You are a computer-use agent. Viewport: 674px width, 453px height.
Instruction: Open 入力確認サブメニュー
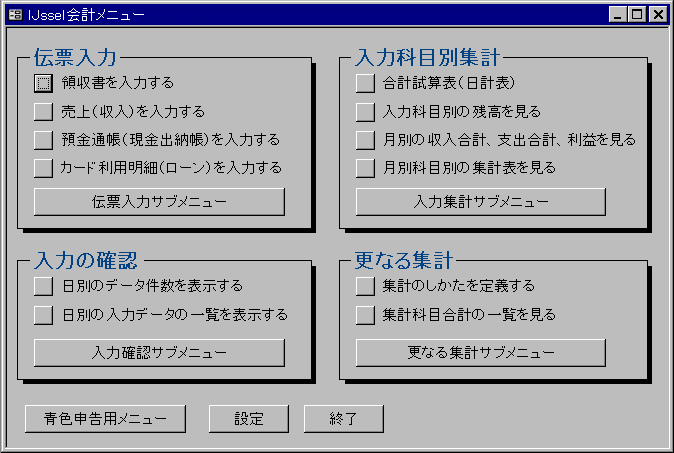[159, 353]
